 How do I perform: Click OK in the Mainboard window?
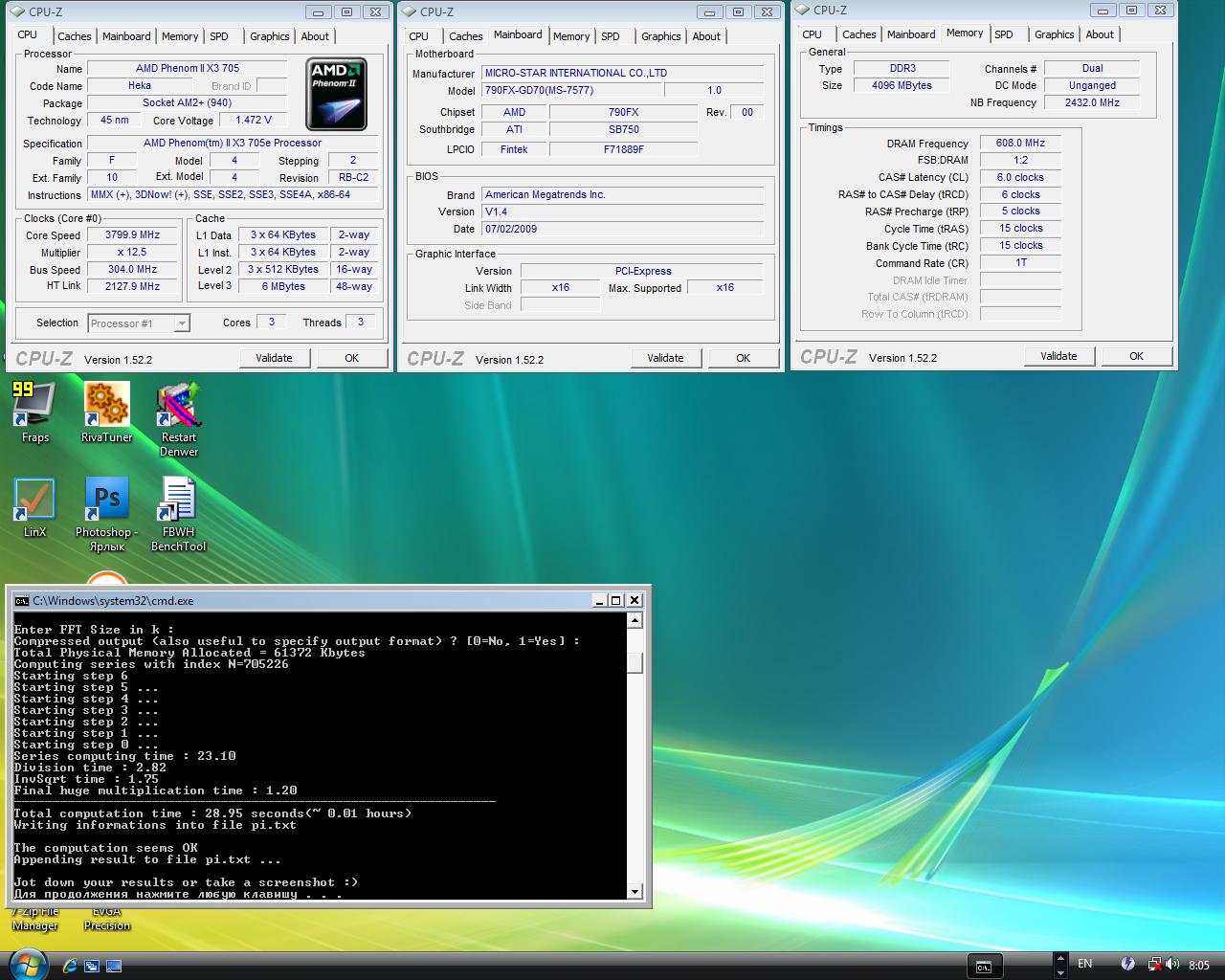pos(744,358)
